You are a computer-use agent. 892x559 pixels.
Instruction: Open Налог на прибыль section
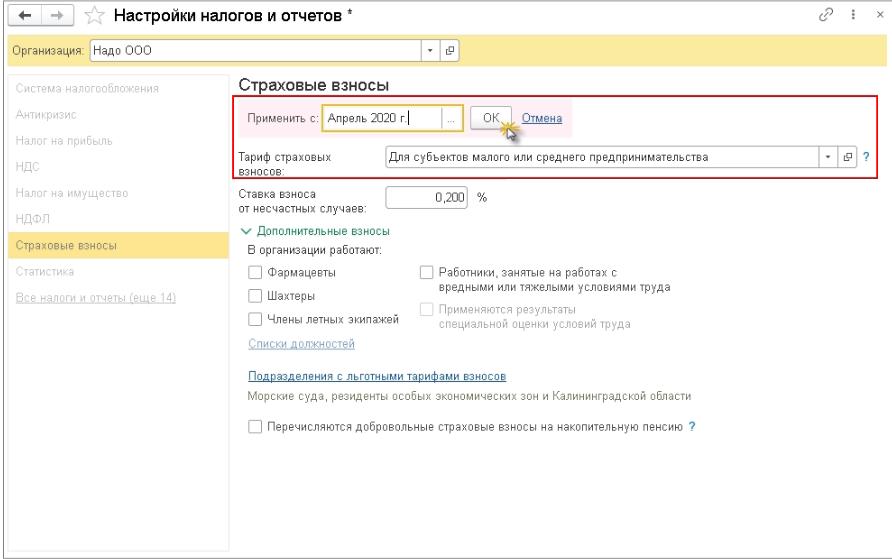point(64,140)
